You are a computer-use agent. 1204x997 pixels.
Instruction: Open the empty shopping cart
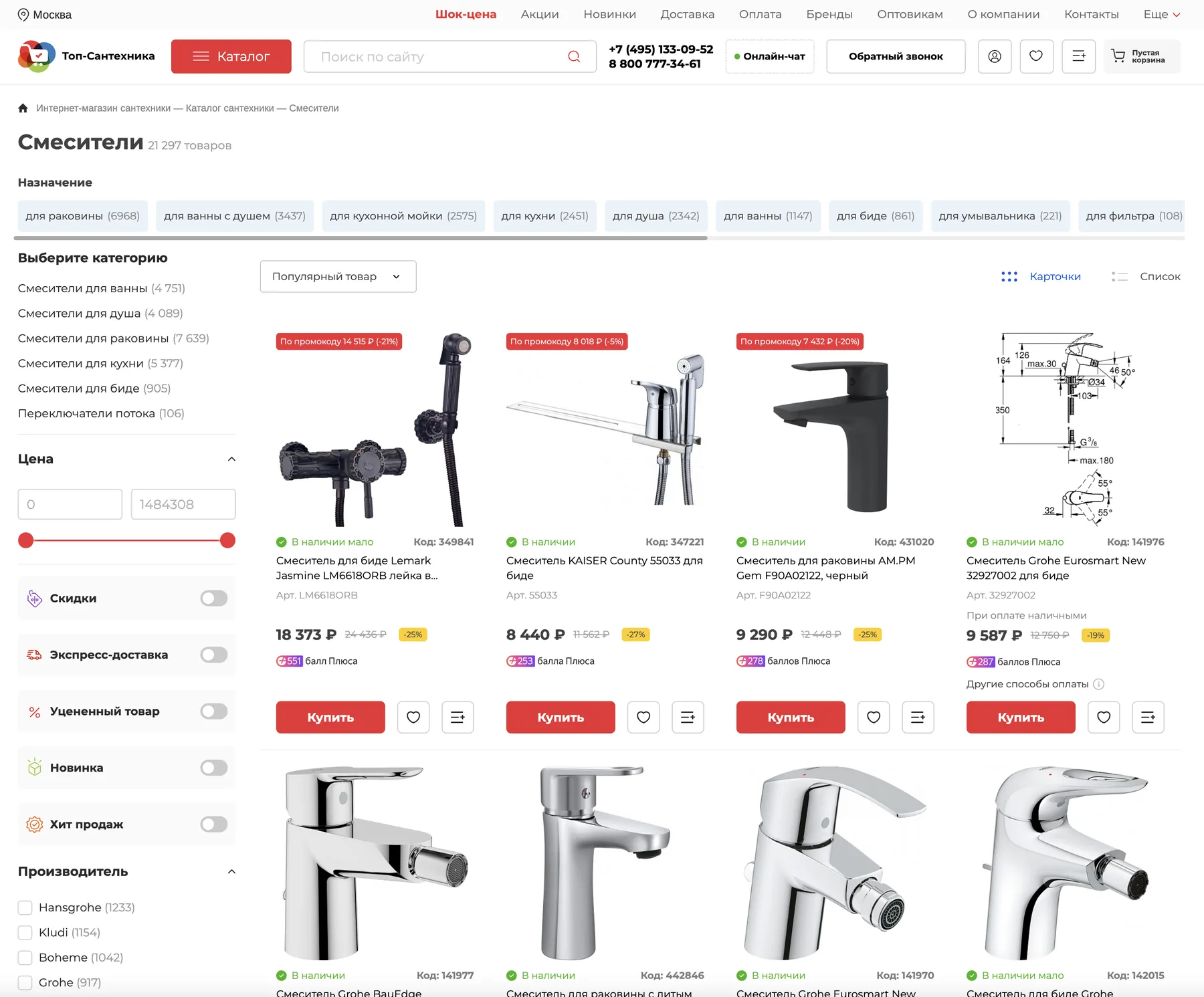click(x=1142, y=56)
